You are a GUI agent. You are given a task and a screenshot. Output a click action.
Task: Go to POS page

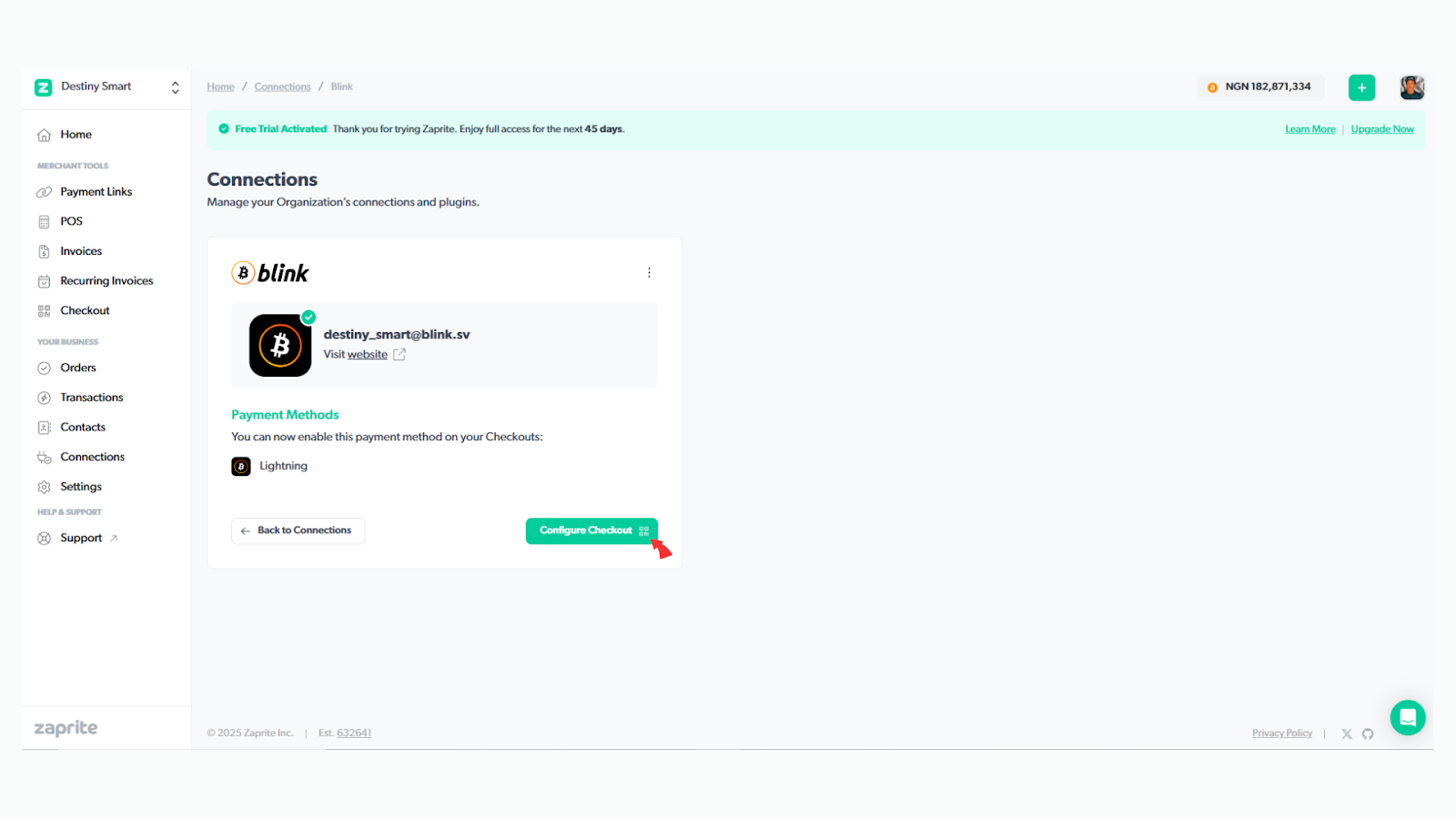[x=71, y=221]
